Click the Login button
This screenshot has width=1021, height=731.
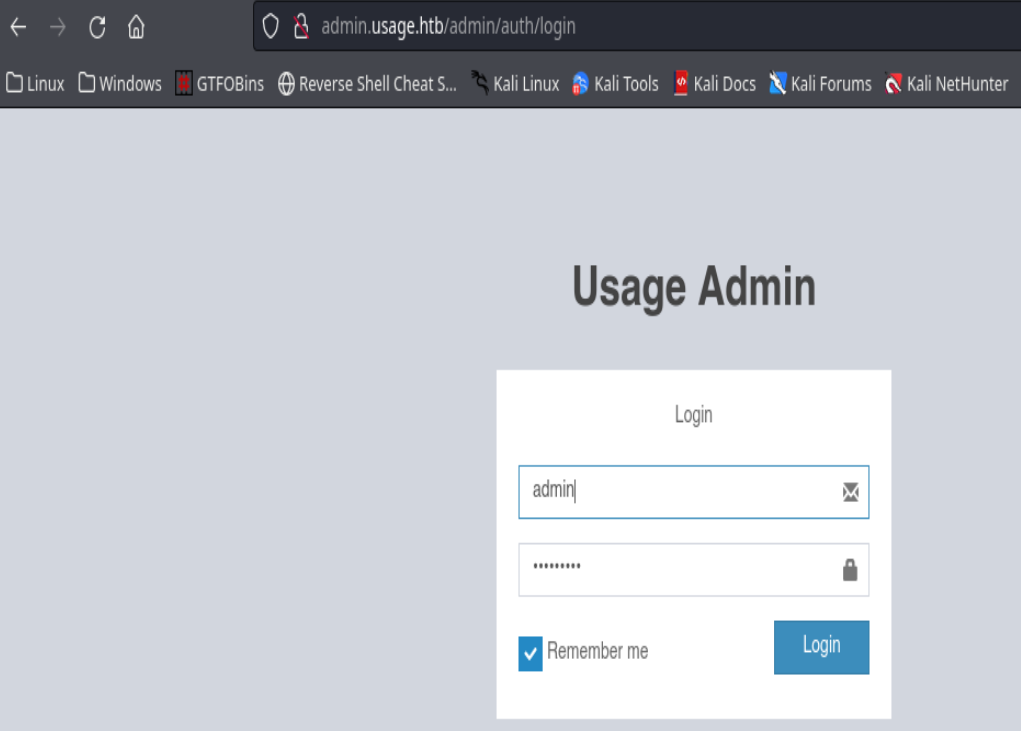[821, 647]
